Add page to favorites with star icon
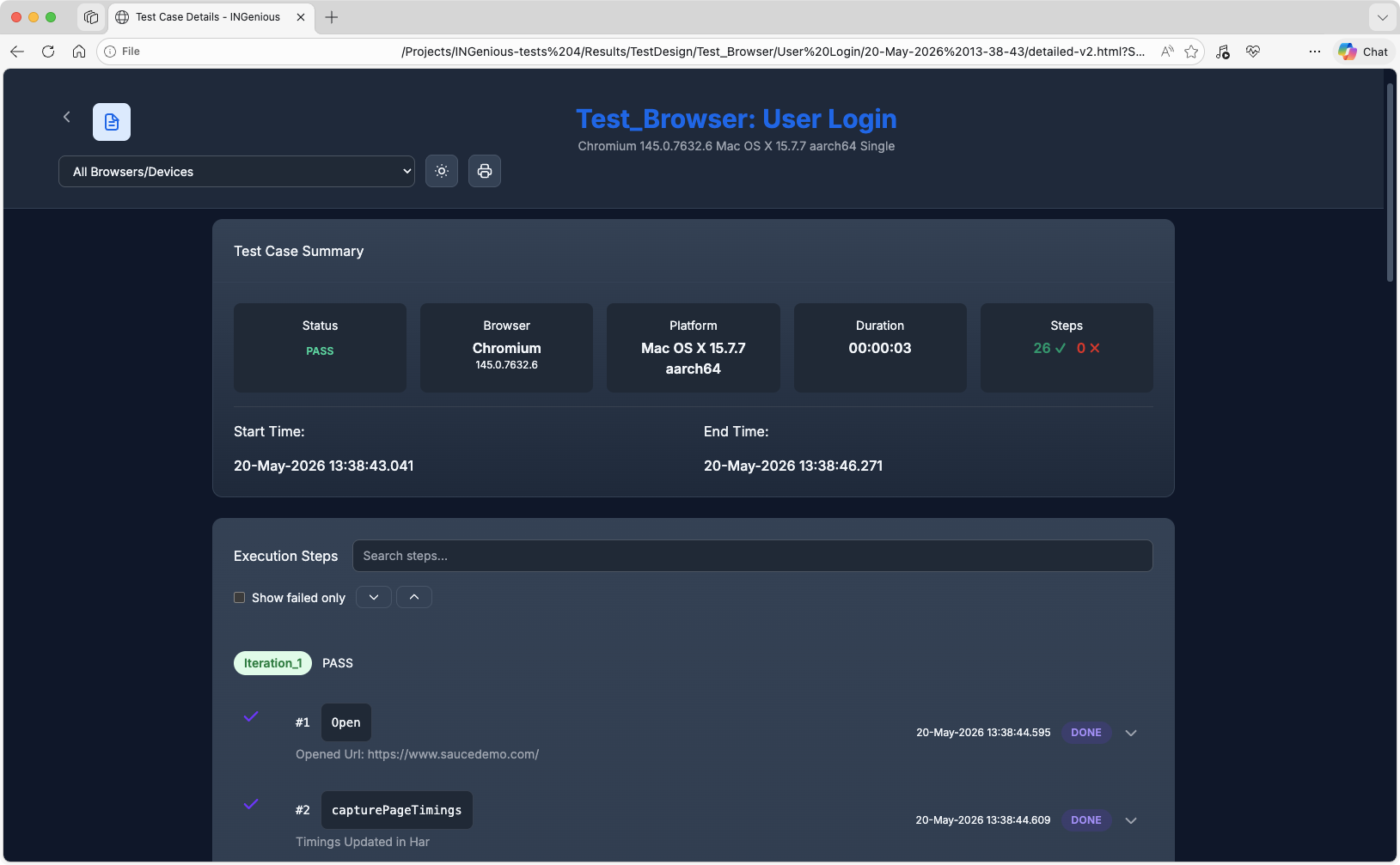This screenshot has width=1400, height=865. pyautogui.click(x=1191, y=52)
